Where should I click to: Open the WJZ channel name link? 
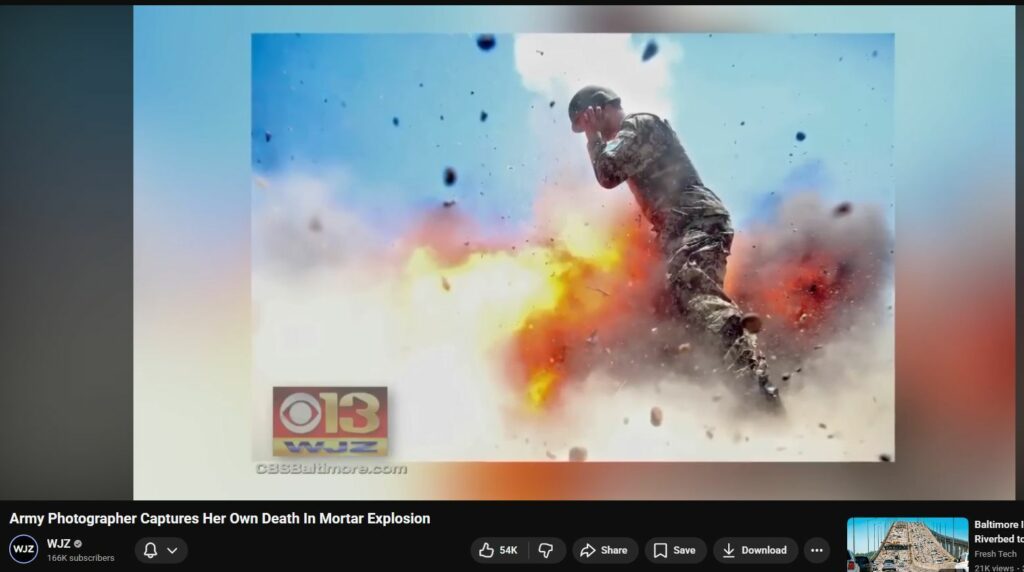tap(58, 544)
